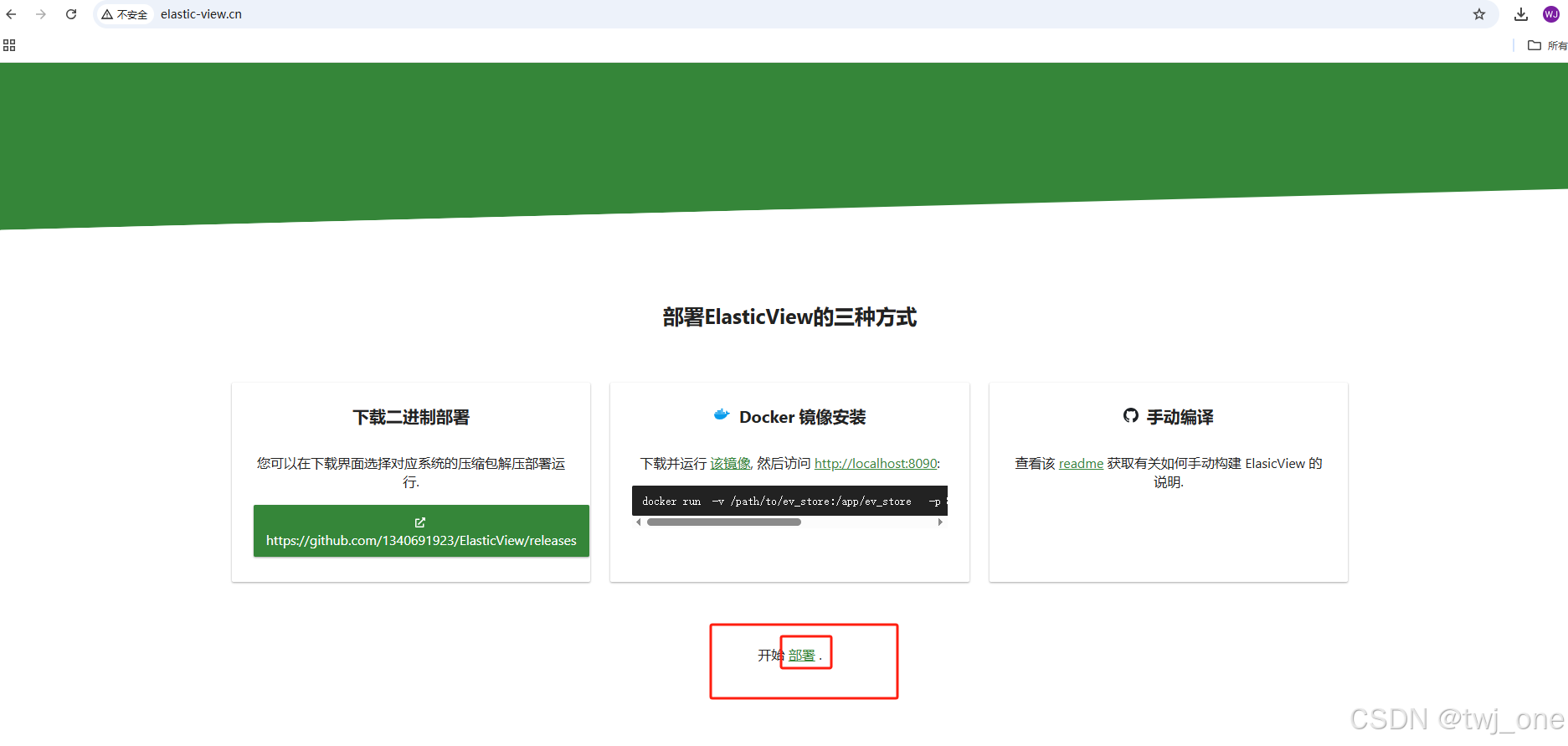Click the GitHub icon beside 手动编译
The width and height of the screenshot is (1568, 746).
click(x=1131, y=415)
